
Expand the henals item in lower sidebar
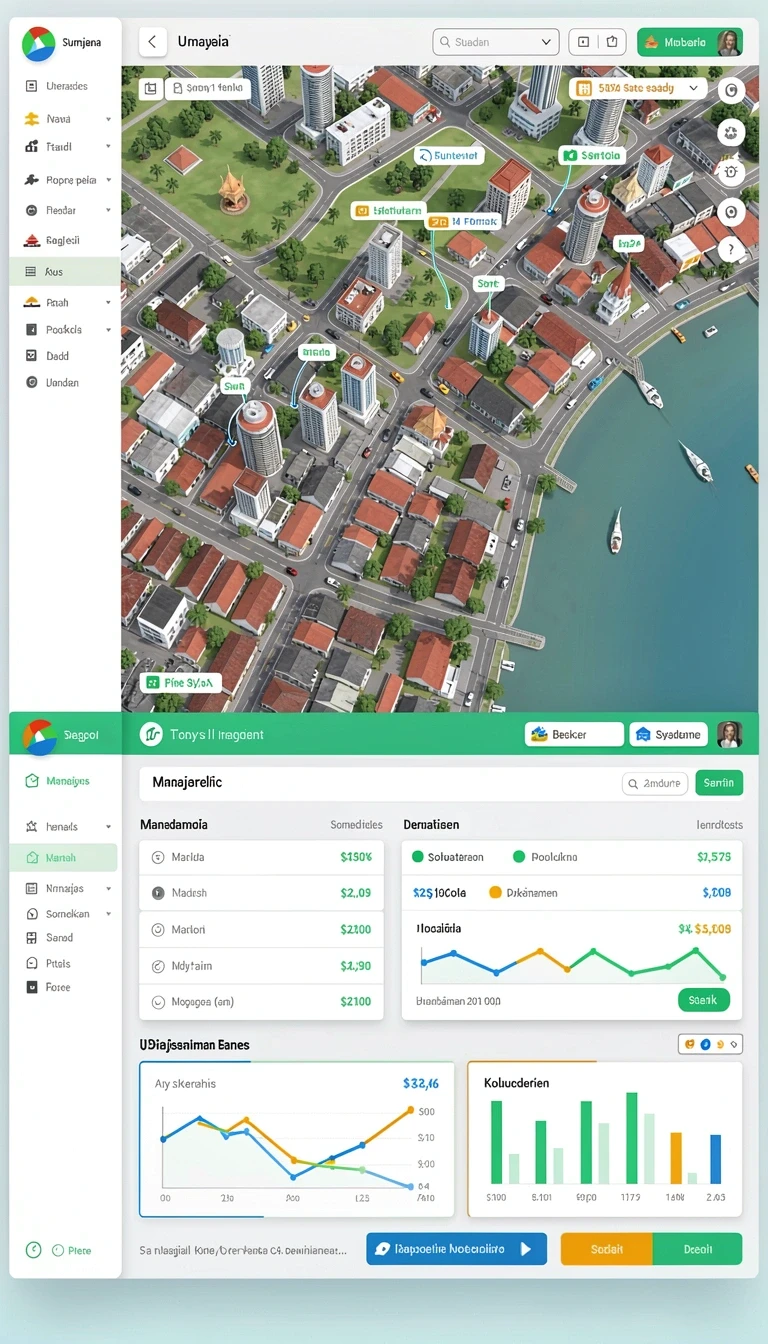pyautogui.click(x=108, y=828)
